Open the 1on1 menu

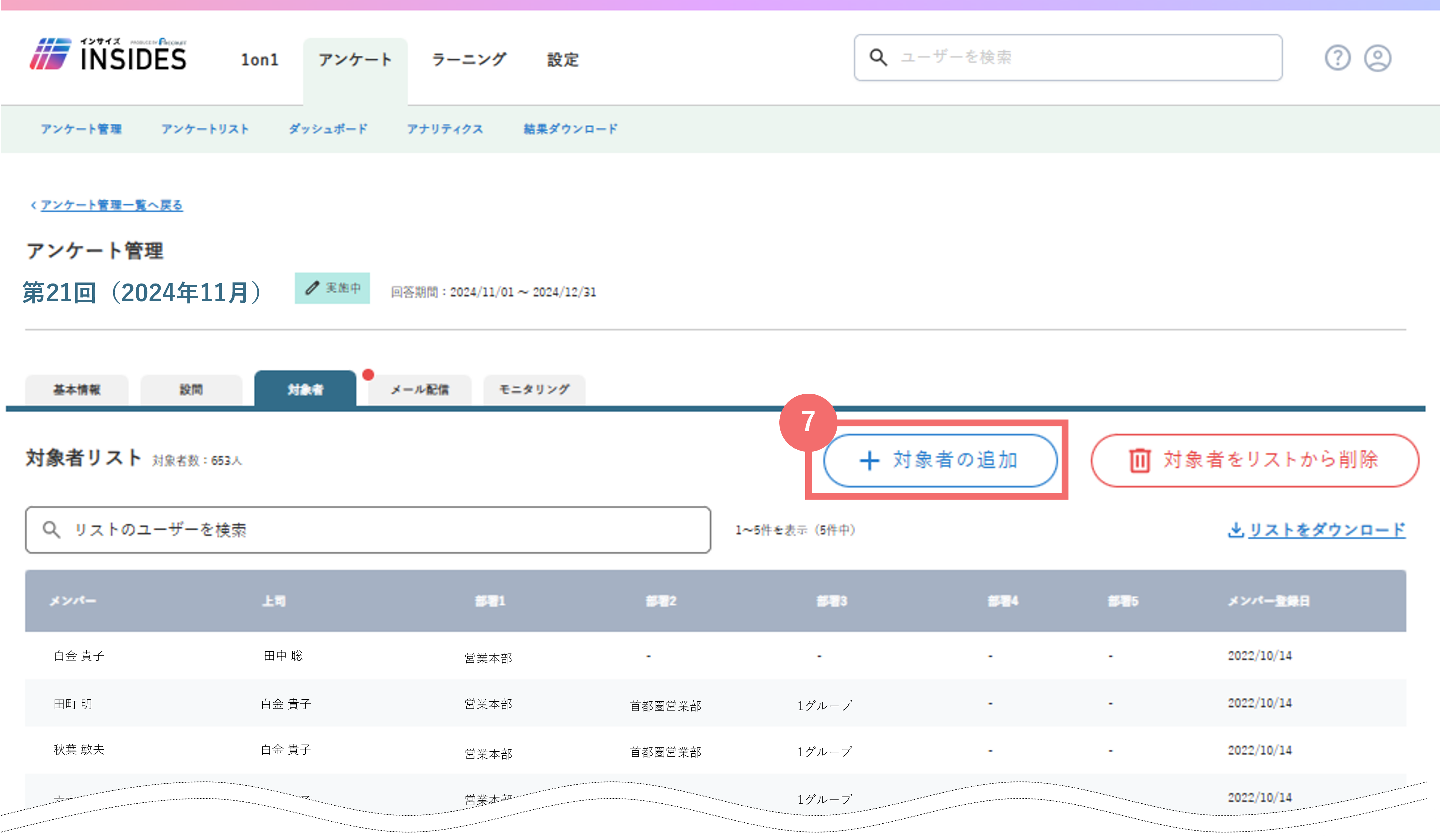pos(259,60)
